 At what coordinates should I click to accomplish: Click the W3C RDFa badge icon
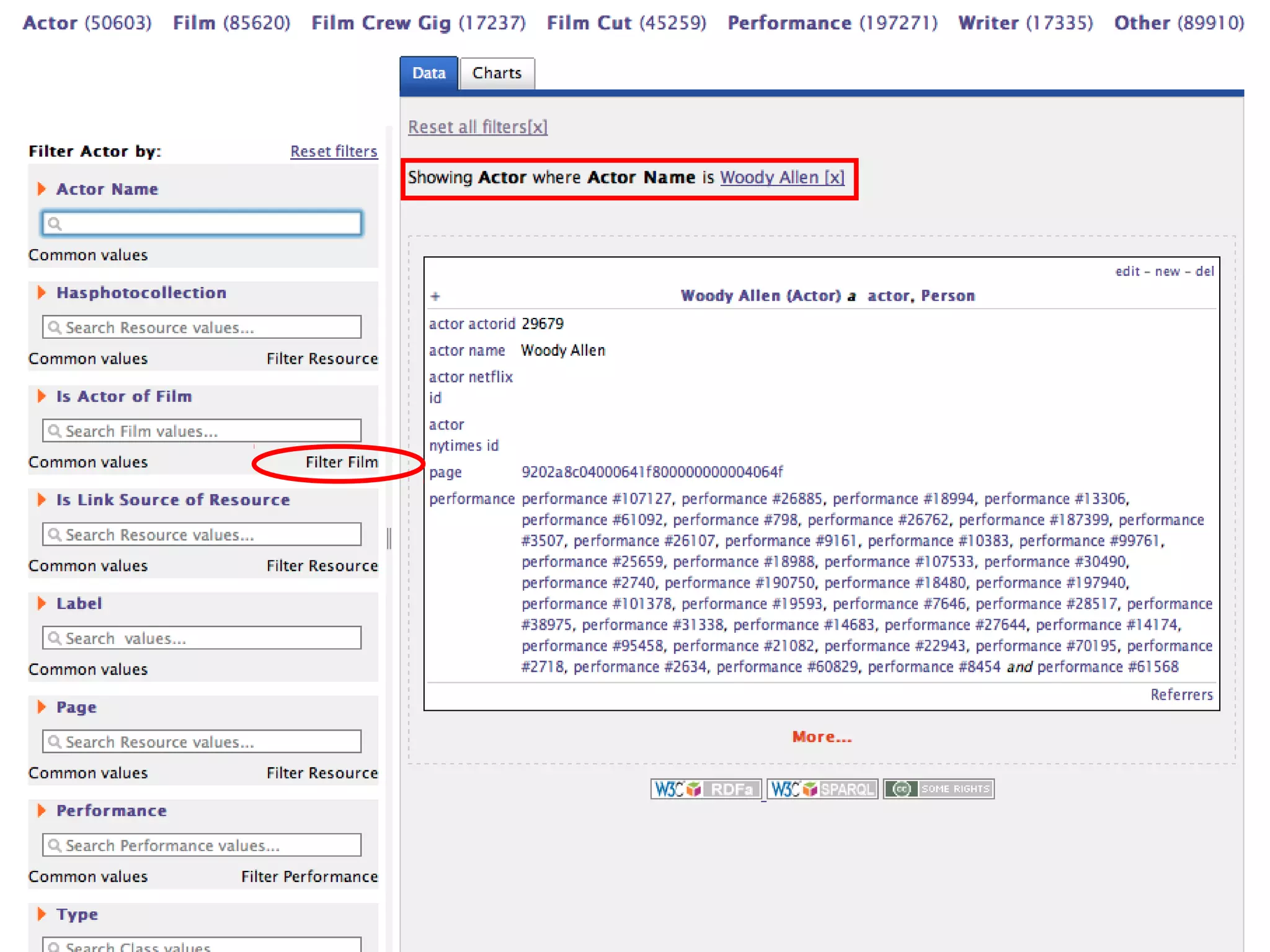[705, 789]
